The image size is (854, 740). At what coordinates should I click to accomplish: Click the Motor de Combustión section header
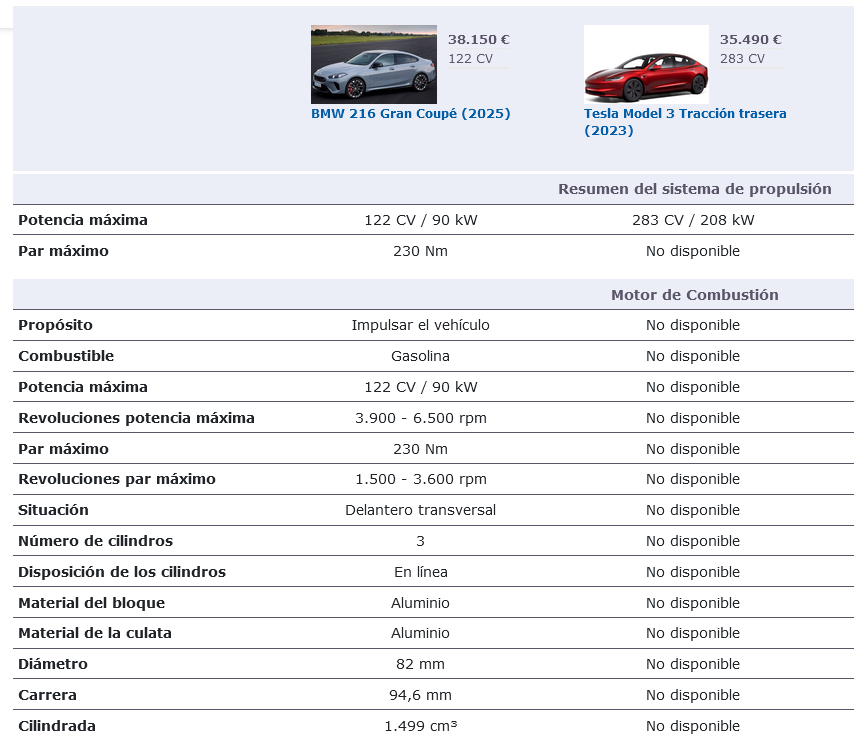point(694,295)
